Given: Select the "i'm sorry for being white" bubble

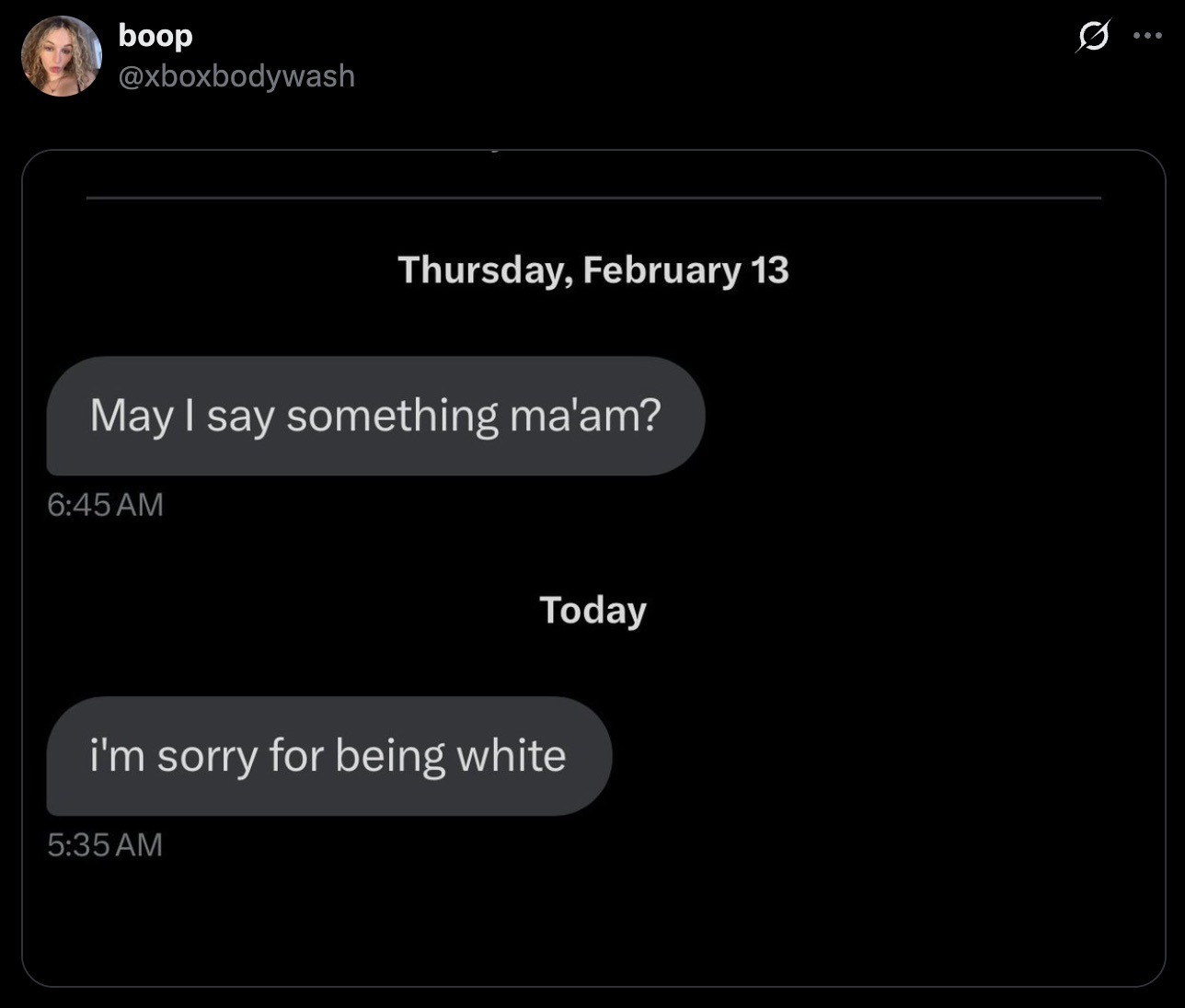Looking at the screenshot, I should coord(328,756).
